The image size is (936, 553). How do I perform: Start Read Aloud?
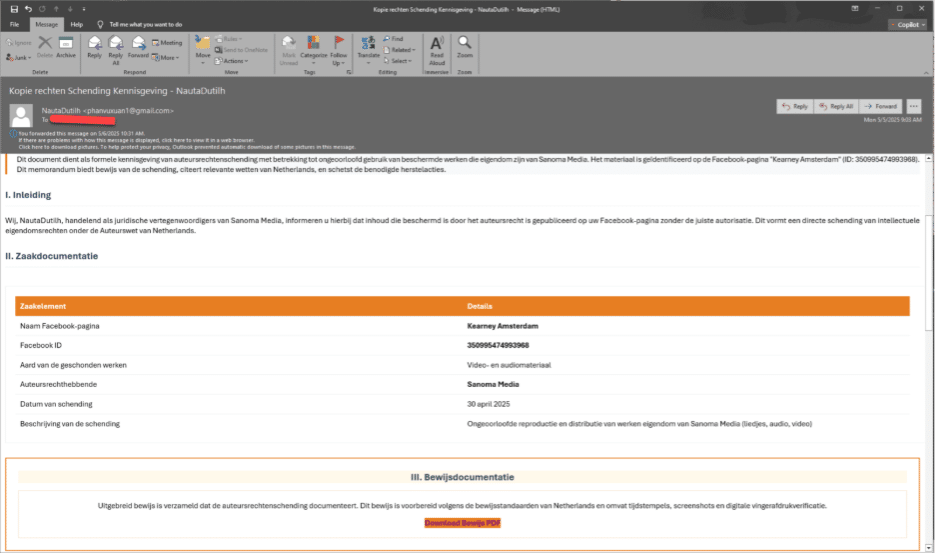coord(437,50)
